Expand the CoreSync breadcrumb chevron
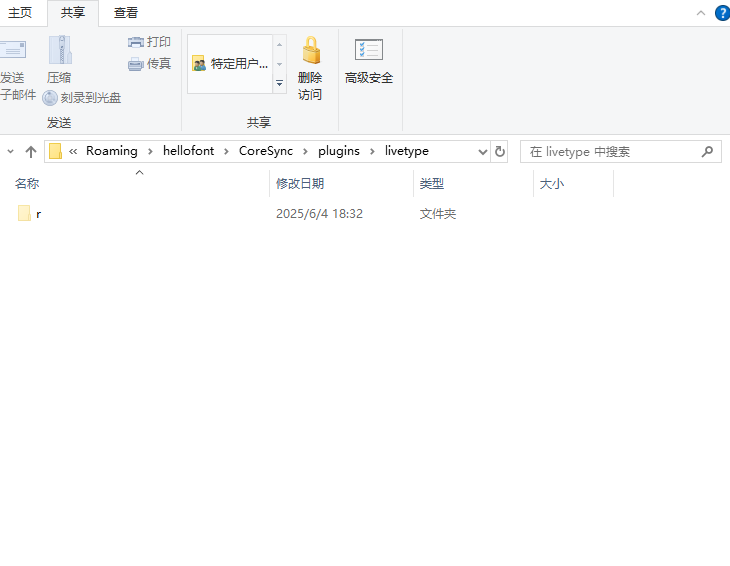The height and width of the screenshot is (566, 730). [305, 151]
